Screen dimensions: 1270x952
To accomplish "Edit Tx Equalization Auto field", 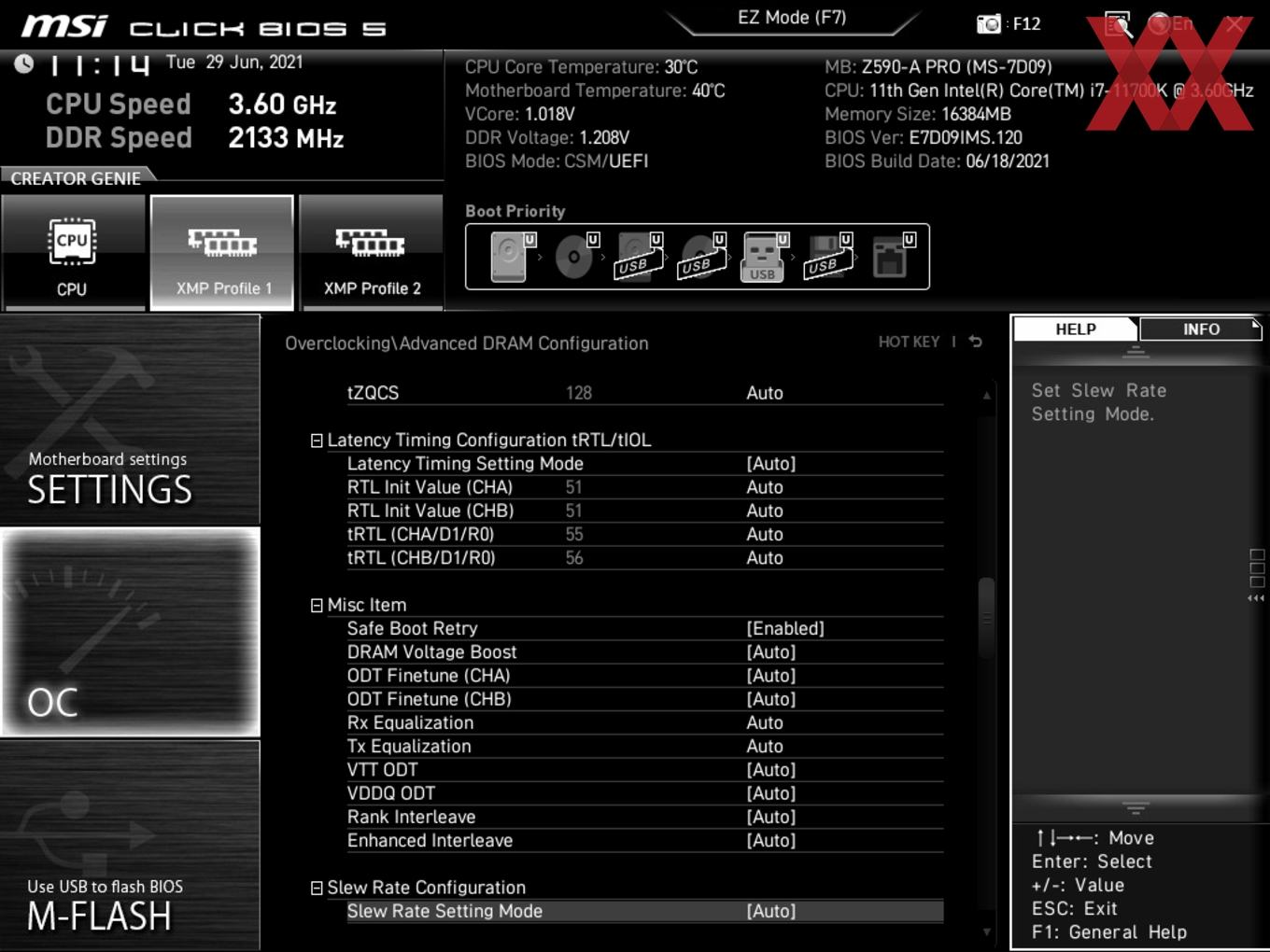I will pos(765,747).
